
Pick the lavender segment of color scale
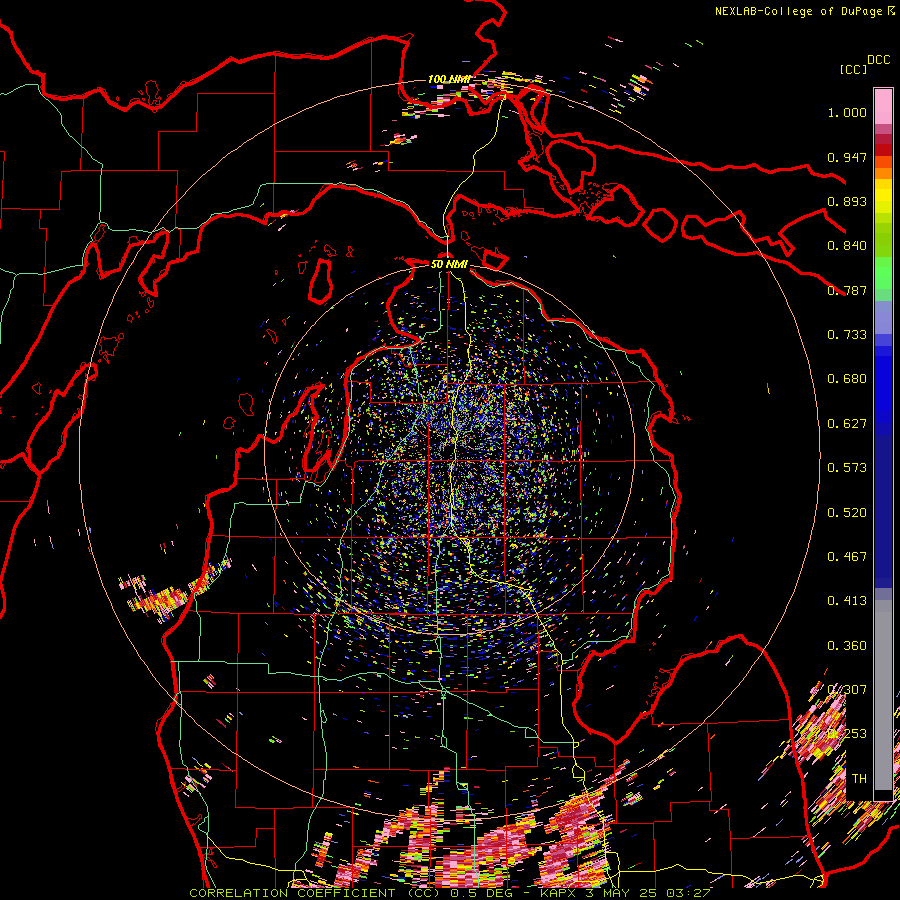click(x=883, y=317)
